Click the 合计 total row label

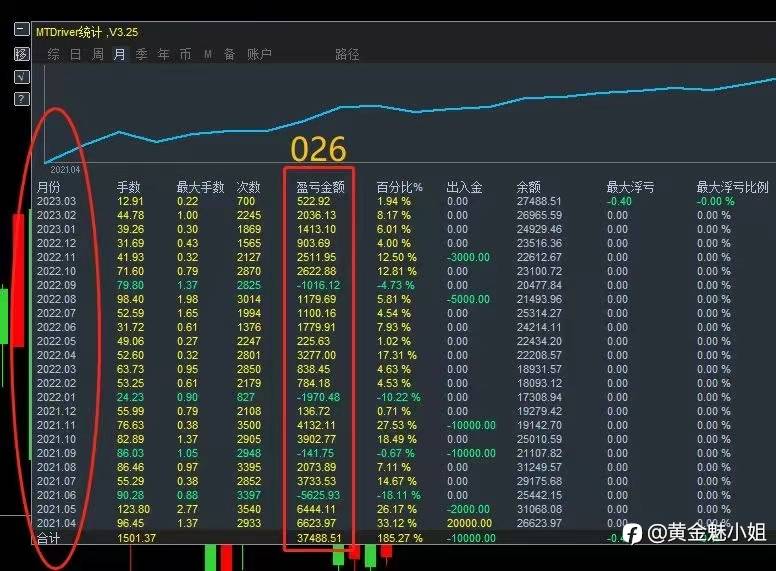pos(48,538)
